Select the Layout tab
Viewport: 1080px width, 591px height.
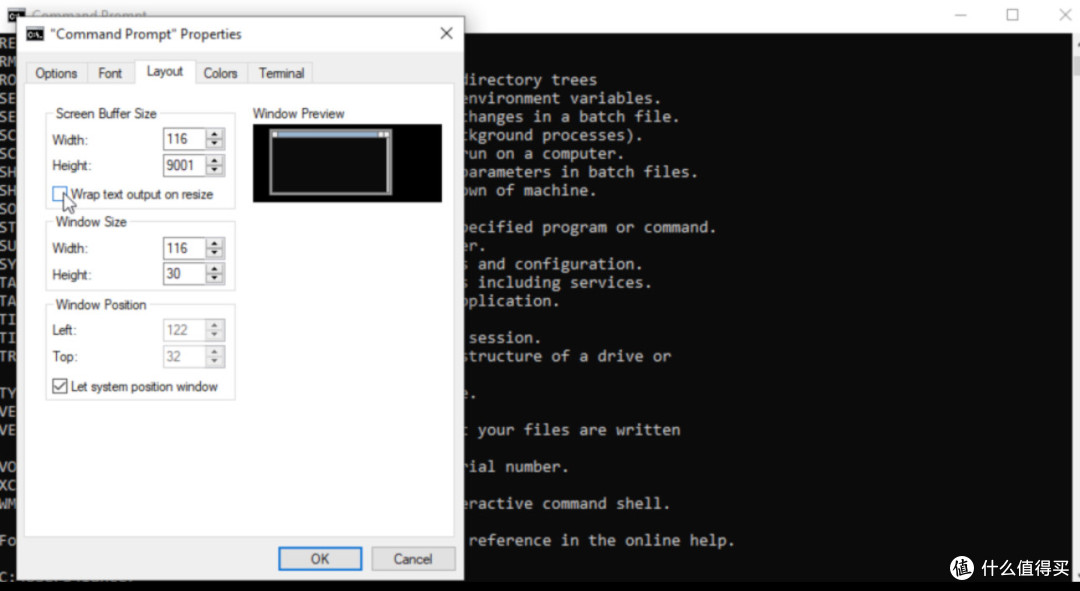click(x=165, y=72)
